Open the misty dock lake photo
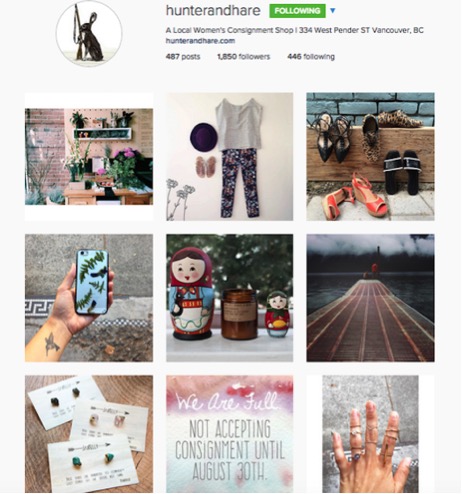Viewport: 462px width, 494px height. click(370, 298)
